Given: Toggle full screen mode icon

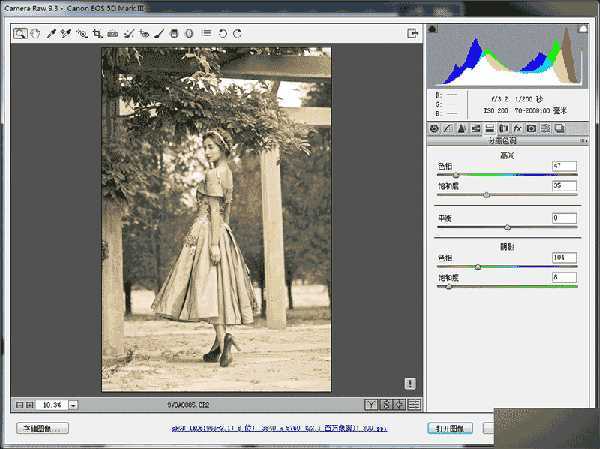Looking at the screenshot, I should tap(412, 33).
